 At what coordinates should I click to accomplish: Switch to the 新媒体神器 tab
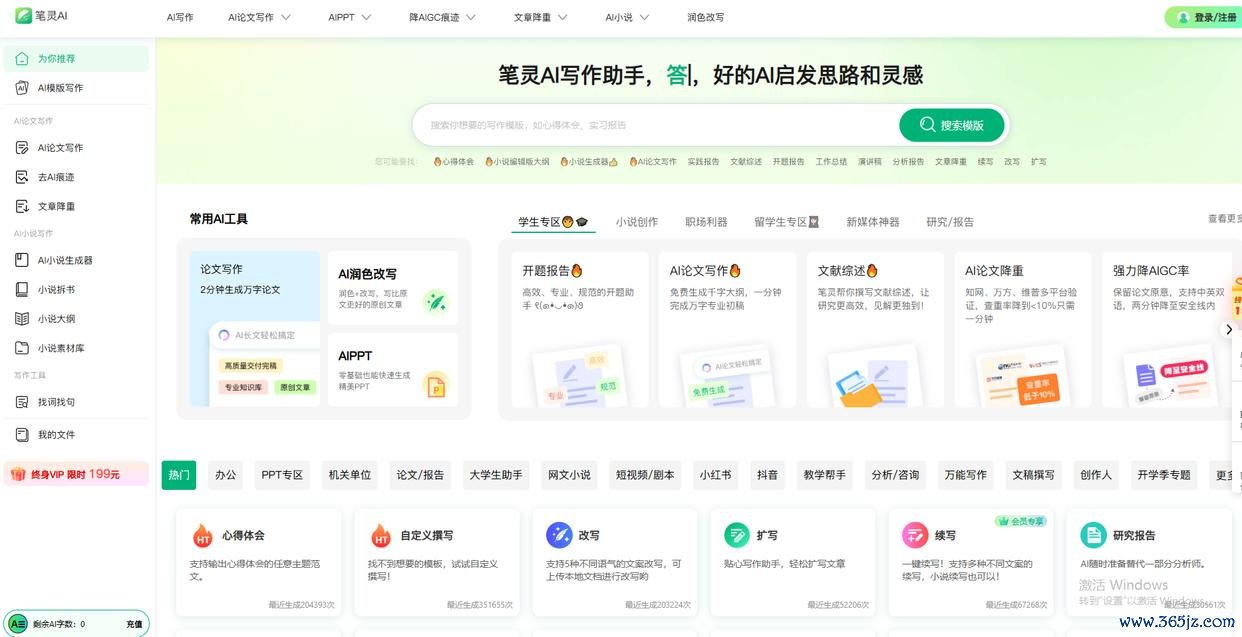[x=873, y=222]
